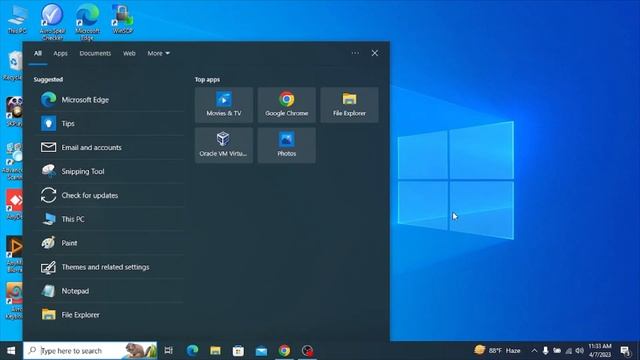Switch to the Web search tab

[x=129, y=53]
